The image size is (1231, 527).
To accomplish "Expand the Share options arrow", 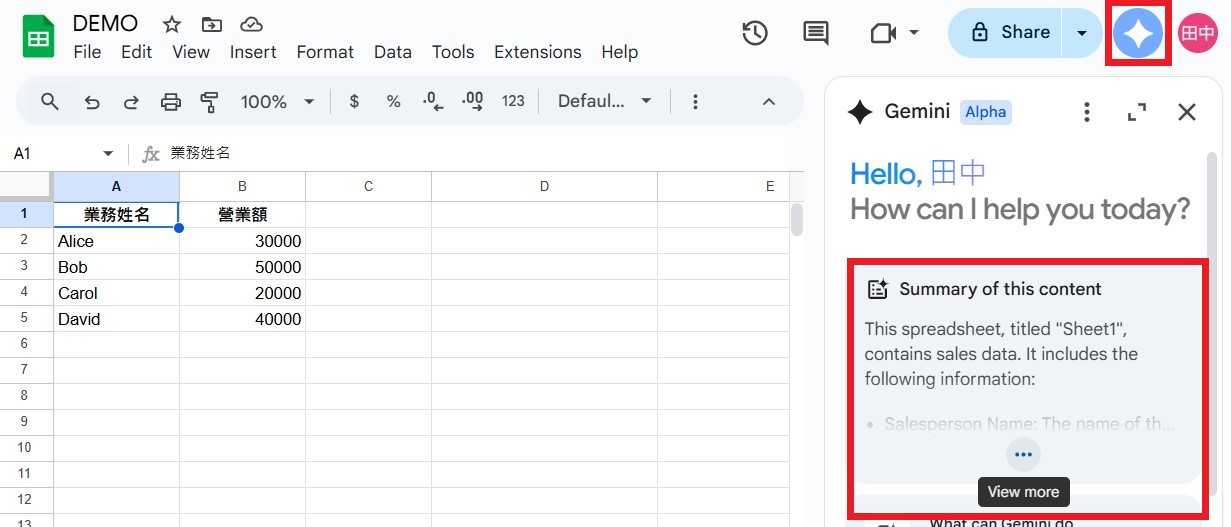I will click(1081, 33).
